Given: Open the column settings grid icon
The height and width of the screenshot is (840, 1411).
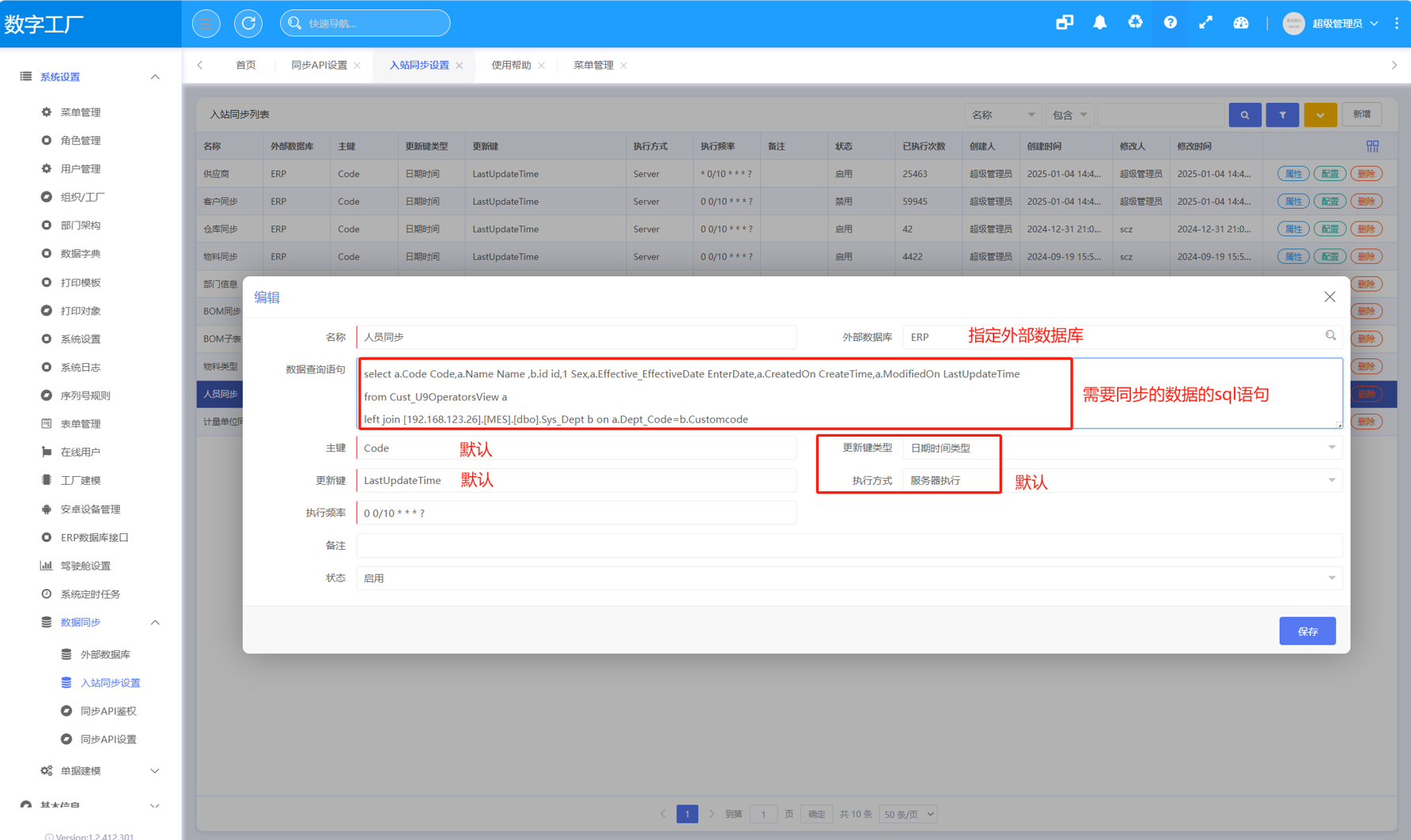Looking at the screenshot, I should (x=1372, y=146).
